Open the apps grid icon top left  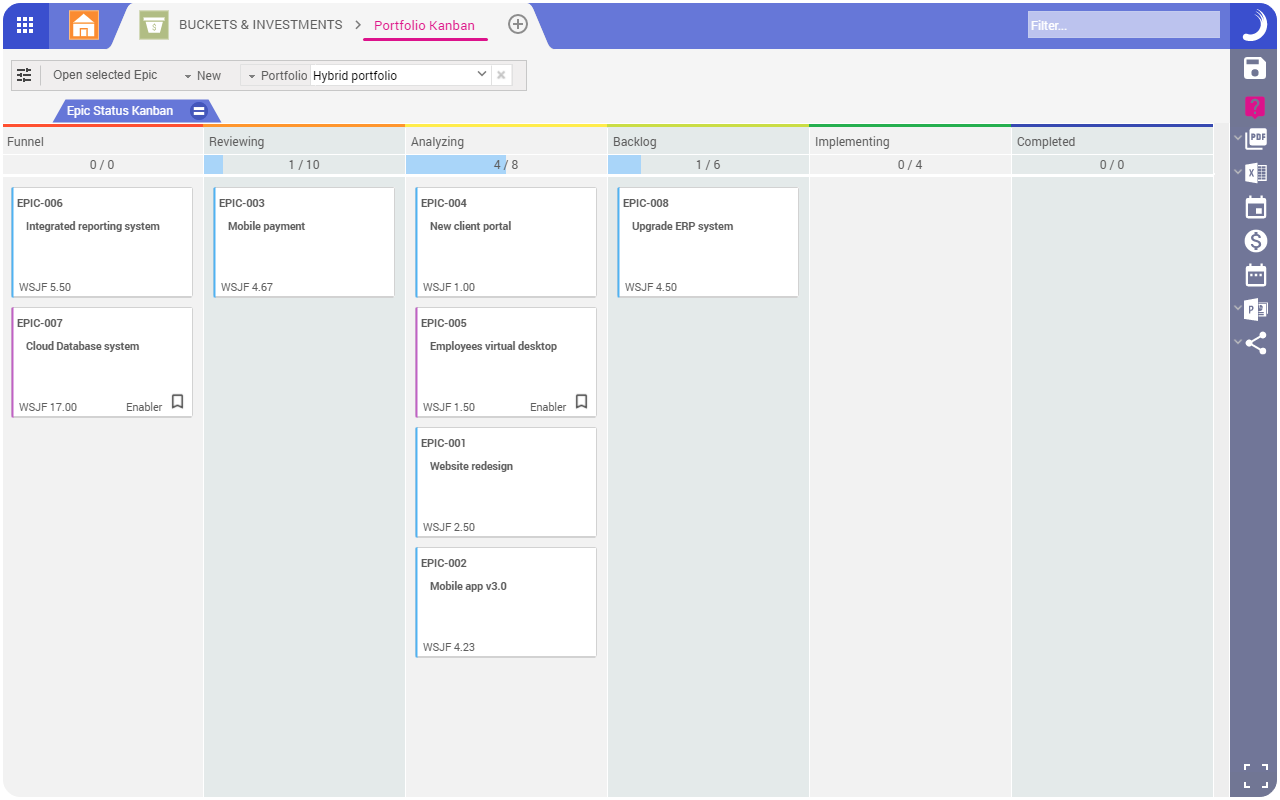click(x=25, y=26)
